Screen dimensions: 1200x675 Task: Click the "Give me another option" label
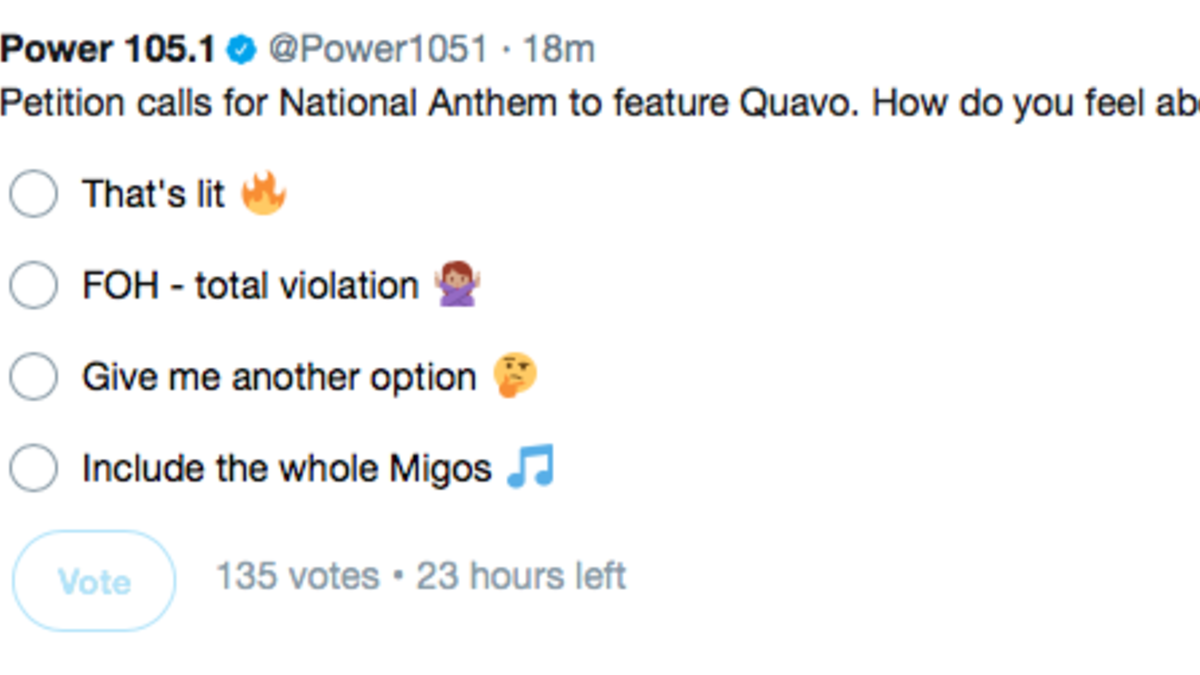279,378
